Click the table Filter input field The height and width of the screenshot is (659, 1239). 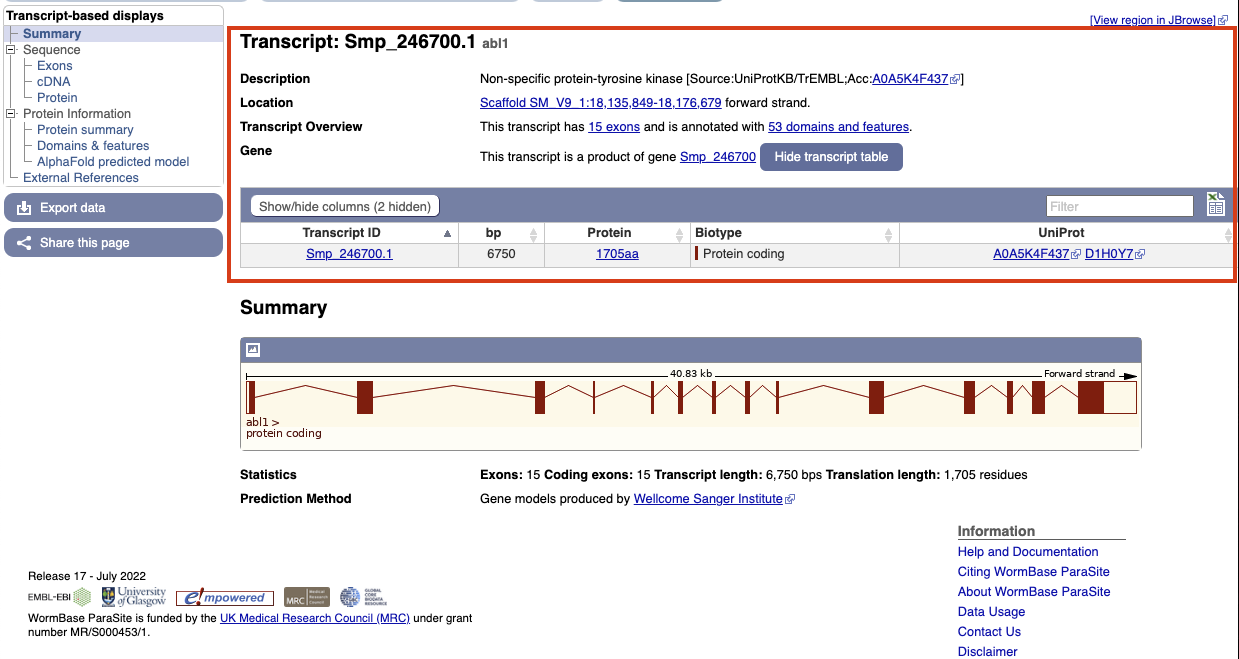[1119, 206]
